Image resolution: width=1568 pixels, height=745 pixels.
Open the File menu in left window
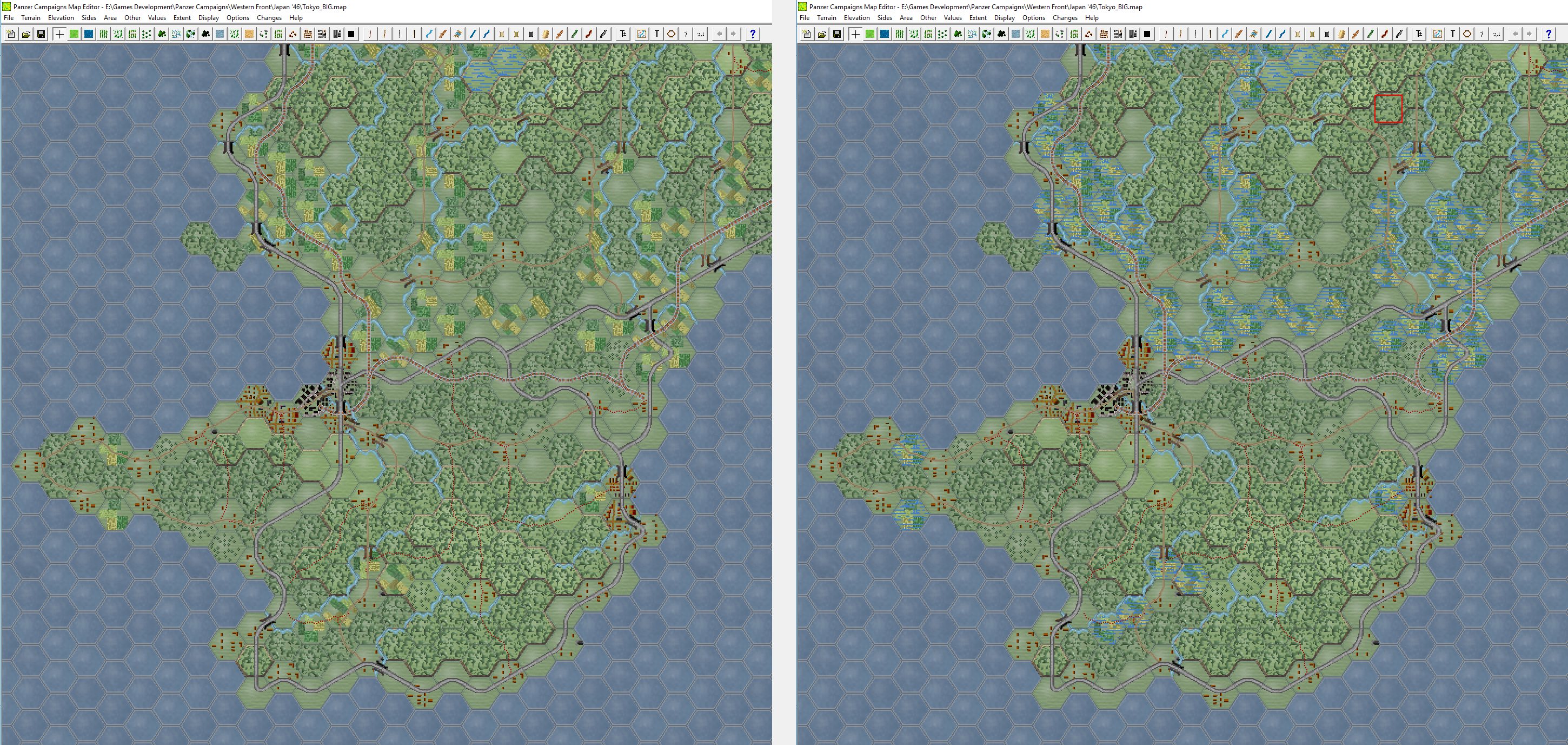[x=9, y=18]
